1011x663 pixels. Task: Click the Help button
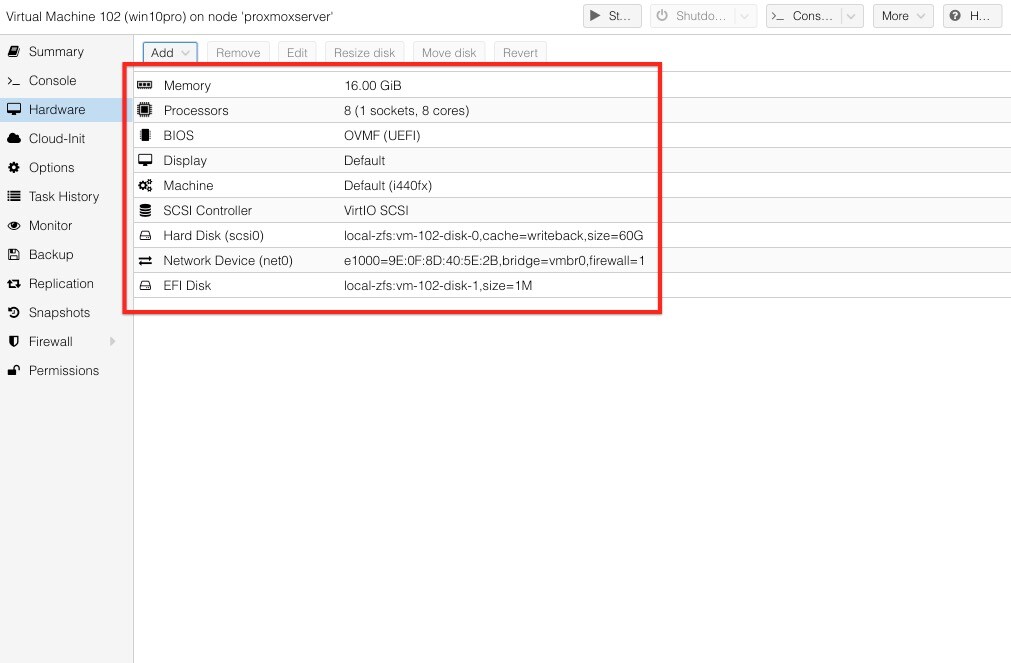pos(972,16)
